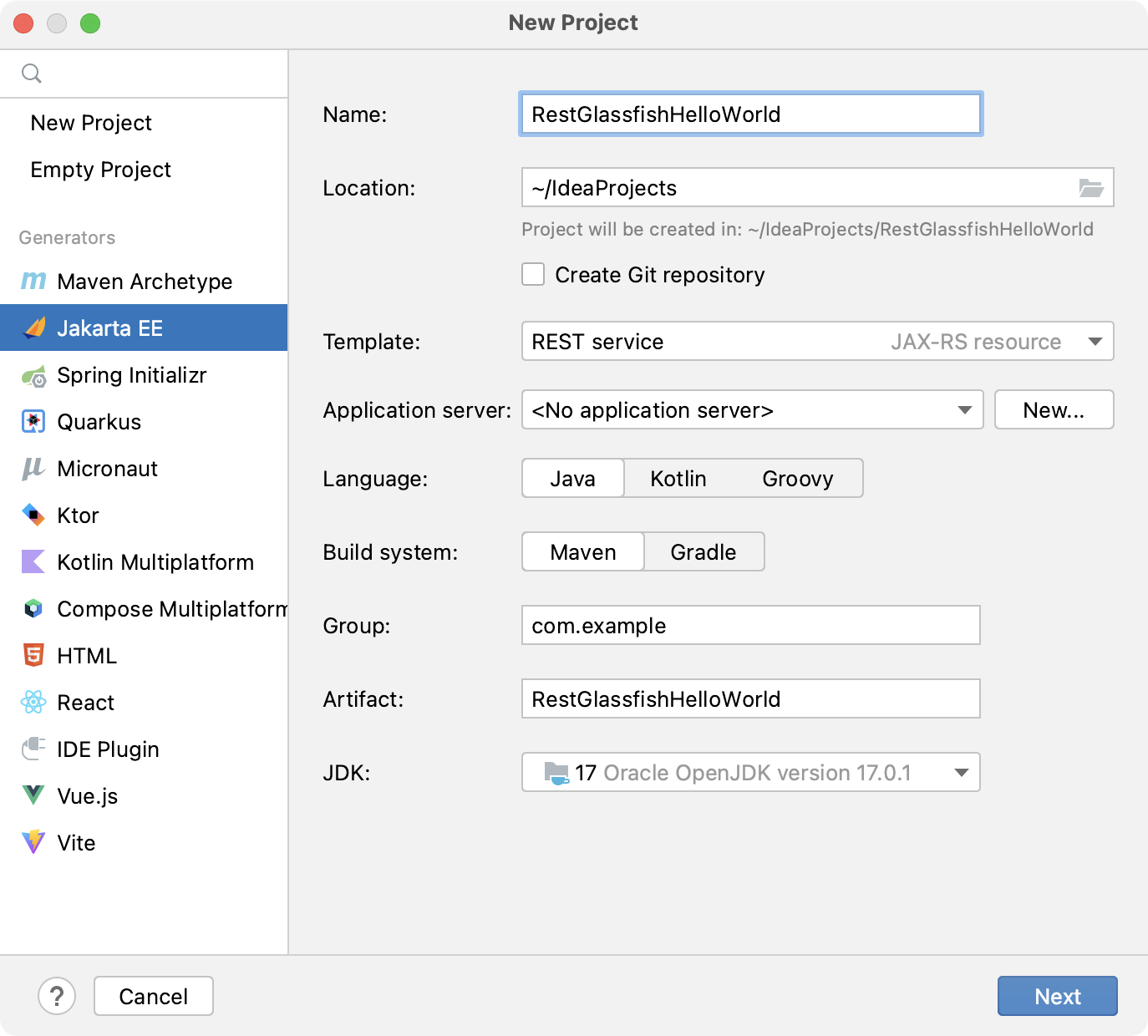Open help with the question mark button
The width and height of the screenshot is (1148, 1036).
(x=57, y=996)
